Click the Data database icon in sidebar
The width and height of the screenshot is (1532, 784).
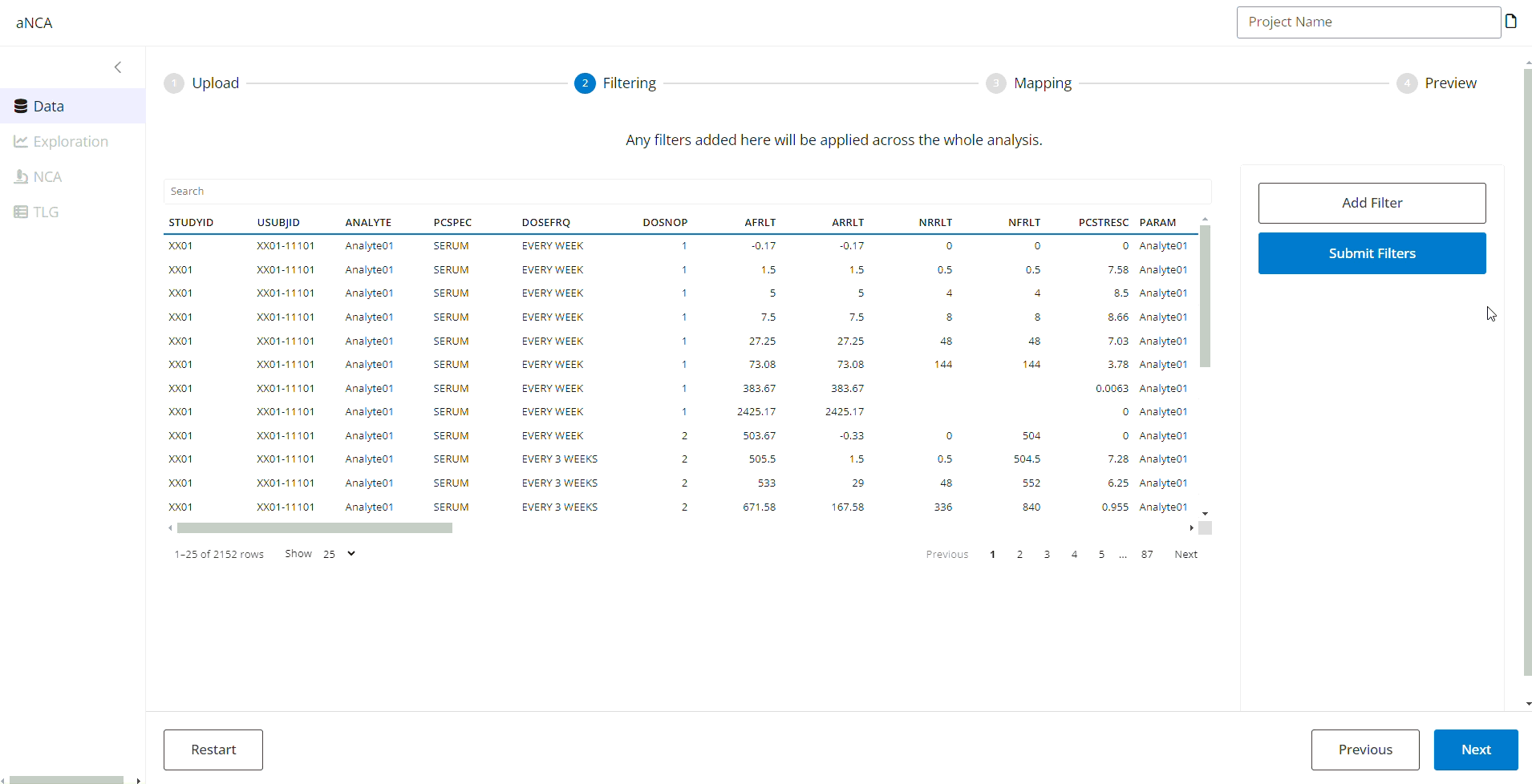[x=21, y=107]
